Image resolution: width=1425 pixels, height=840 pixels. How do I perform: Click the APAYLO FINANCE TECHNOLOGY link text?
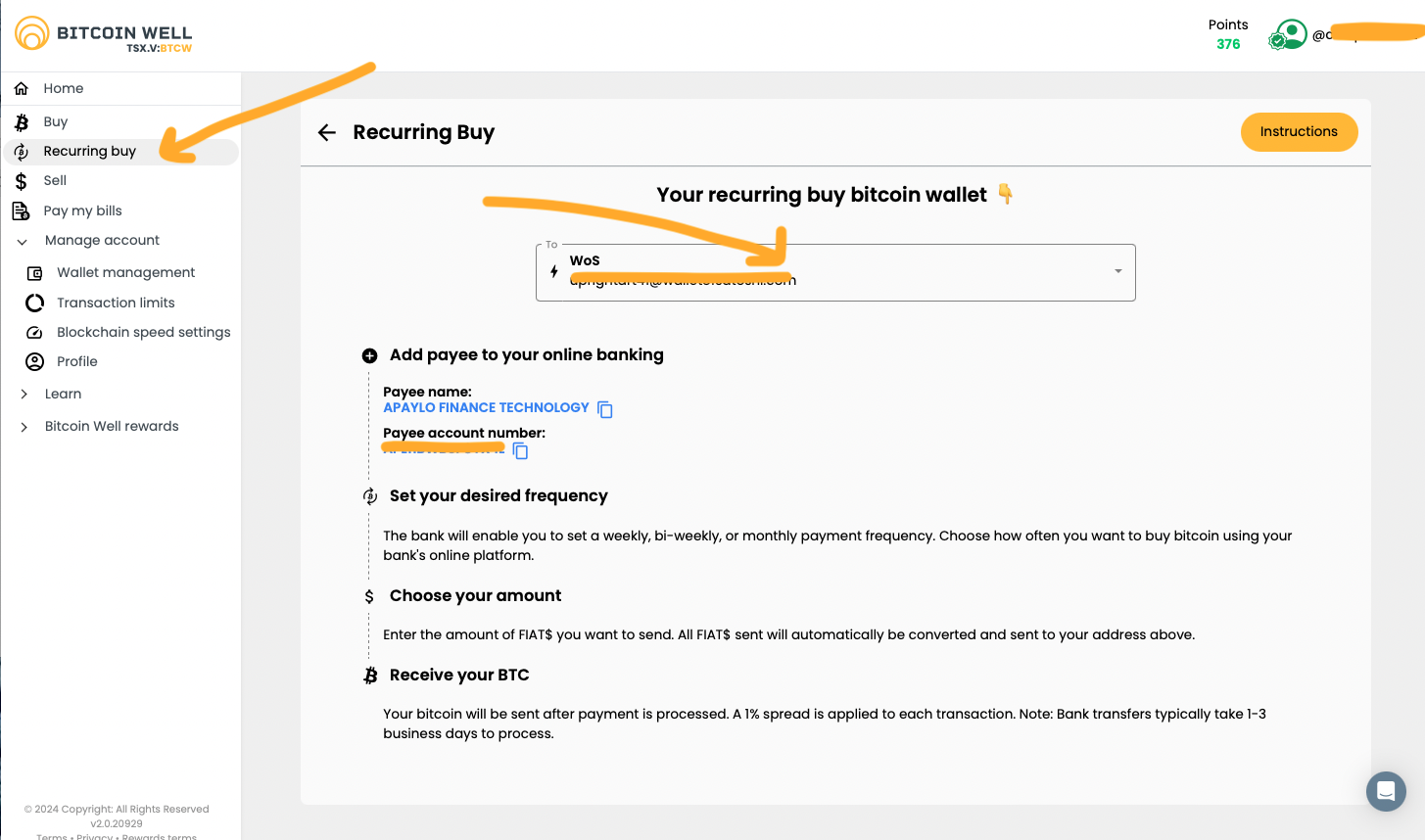click(x=486, y=408)
